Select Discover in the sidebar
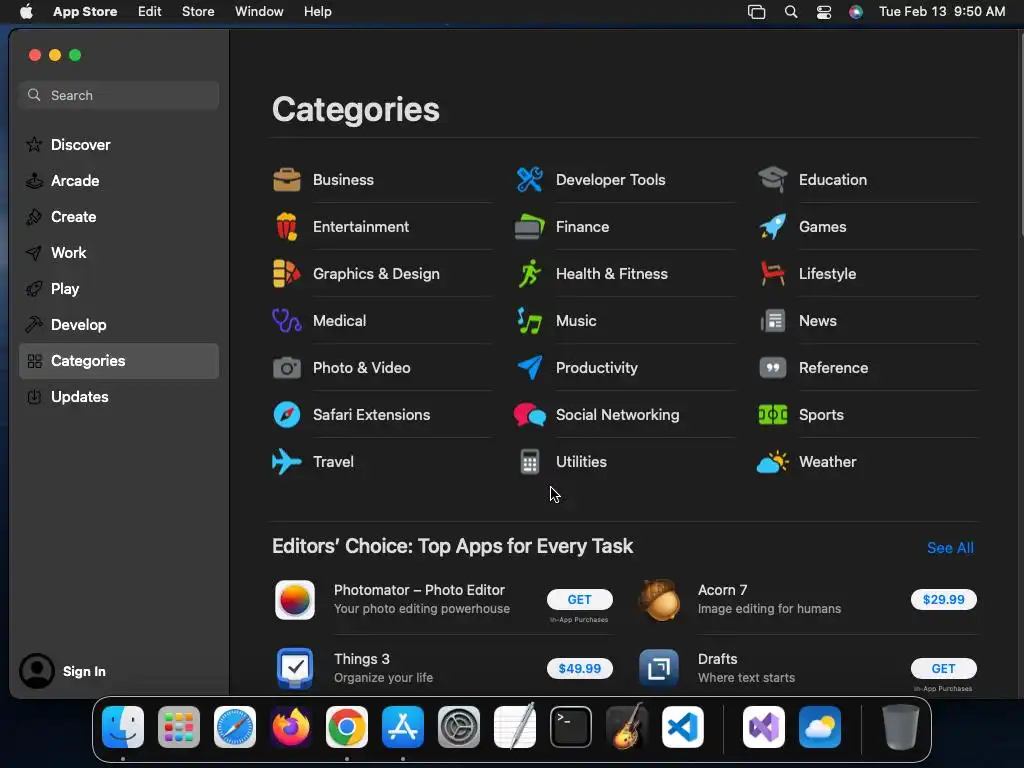 tap(119, 145)
